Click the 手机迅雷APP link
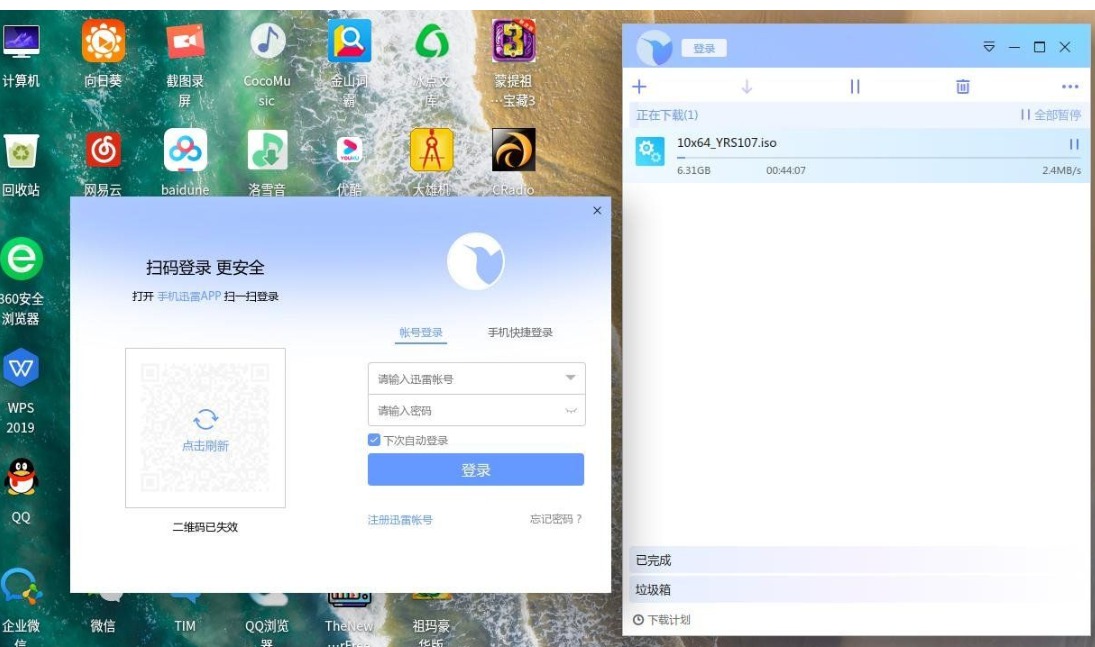 pyautogui.click(x=189, y=296)
